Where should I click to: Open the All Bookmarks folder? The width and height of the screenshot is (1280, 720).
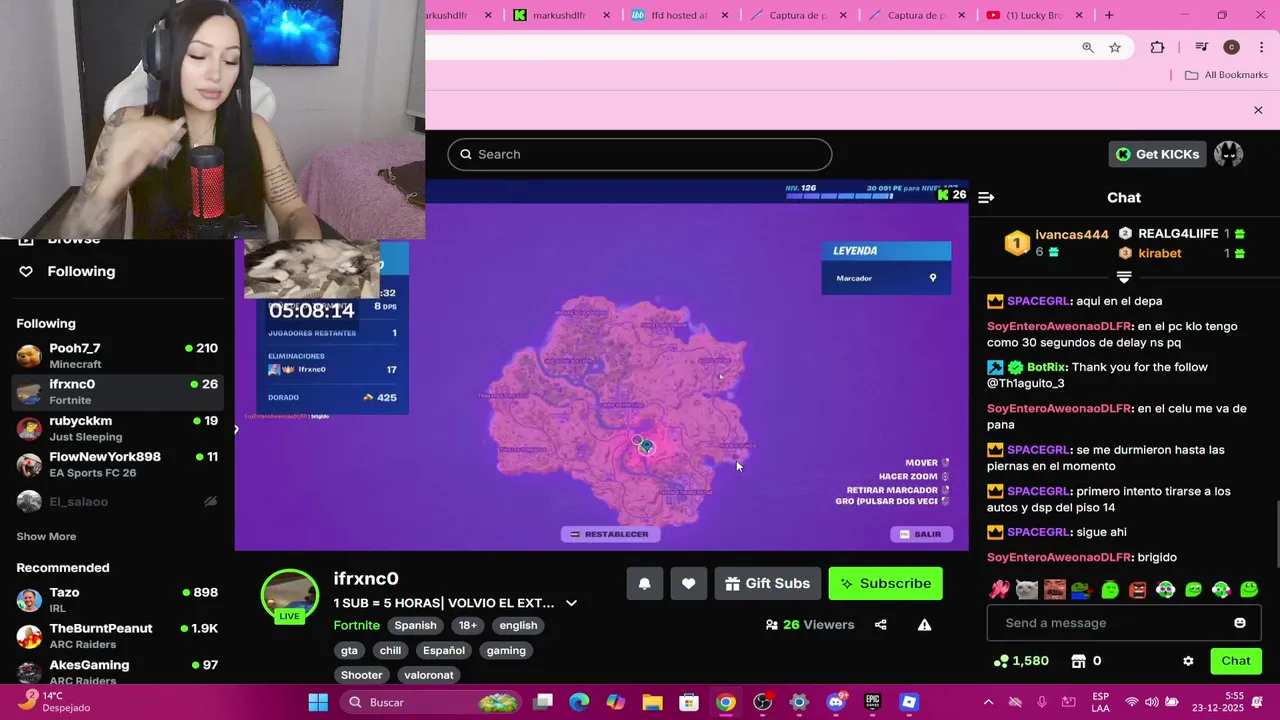click(1226, 75)
